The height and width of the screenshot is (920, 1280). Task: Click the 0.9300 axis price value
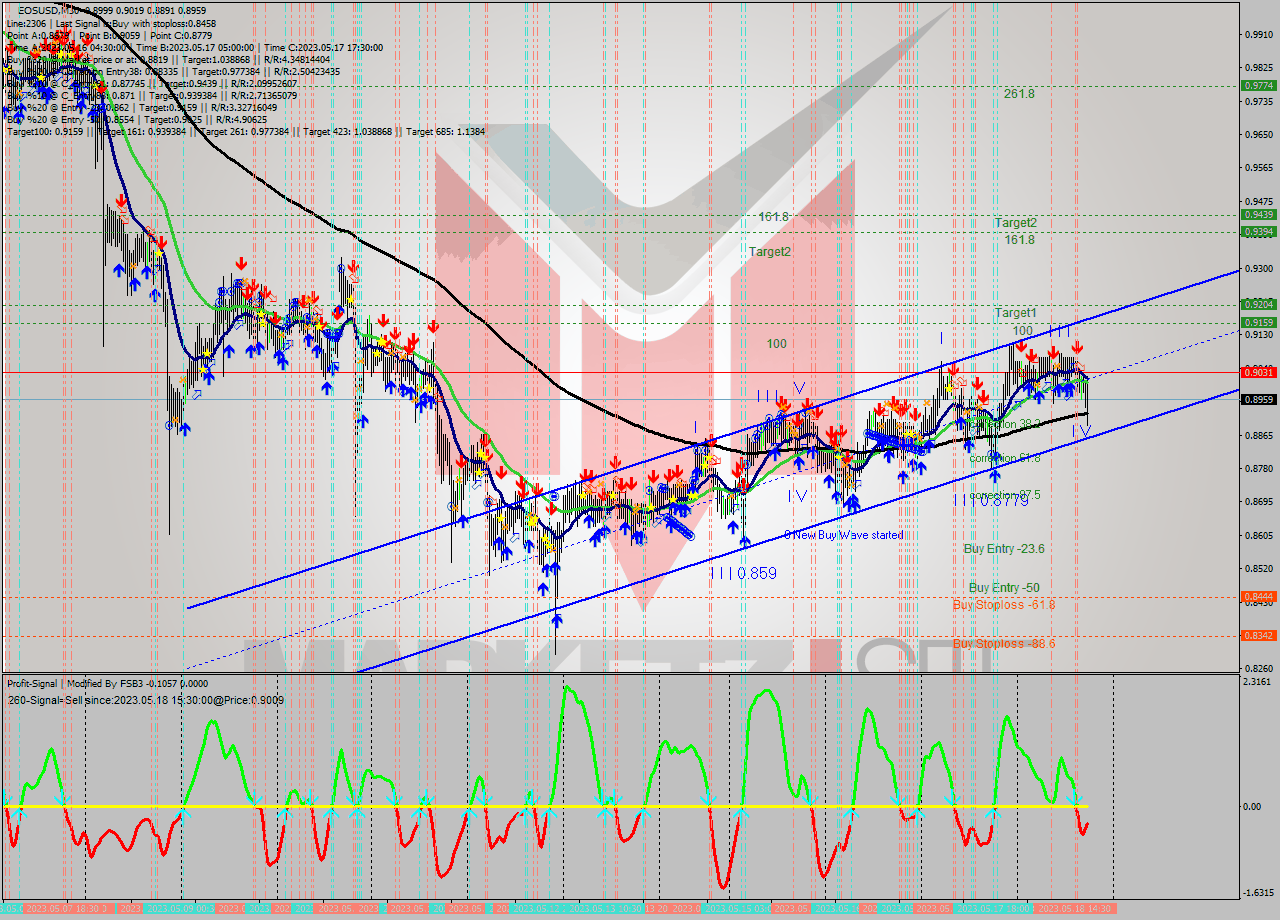tap(1257, 269)
